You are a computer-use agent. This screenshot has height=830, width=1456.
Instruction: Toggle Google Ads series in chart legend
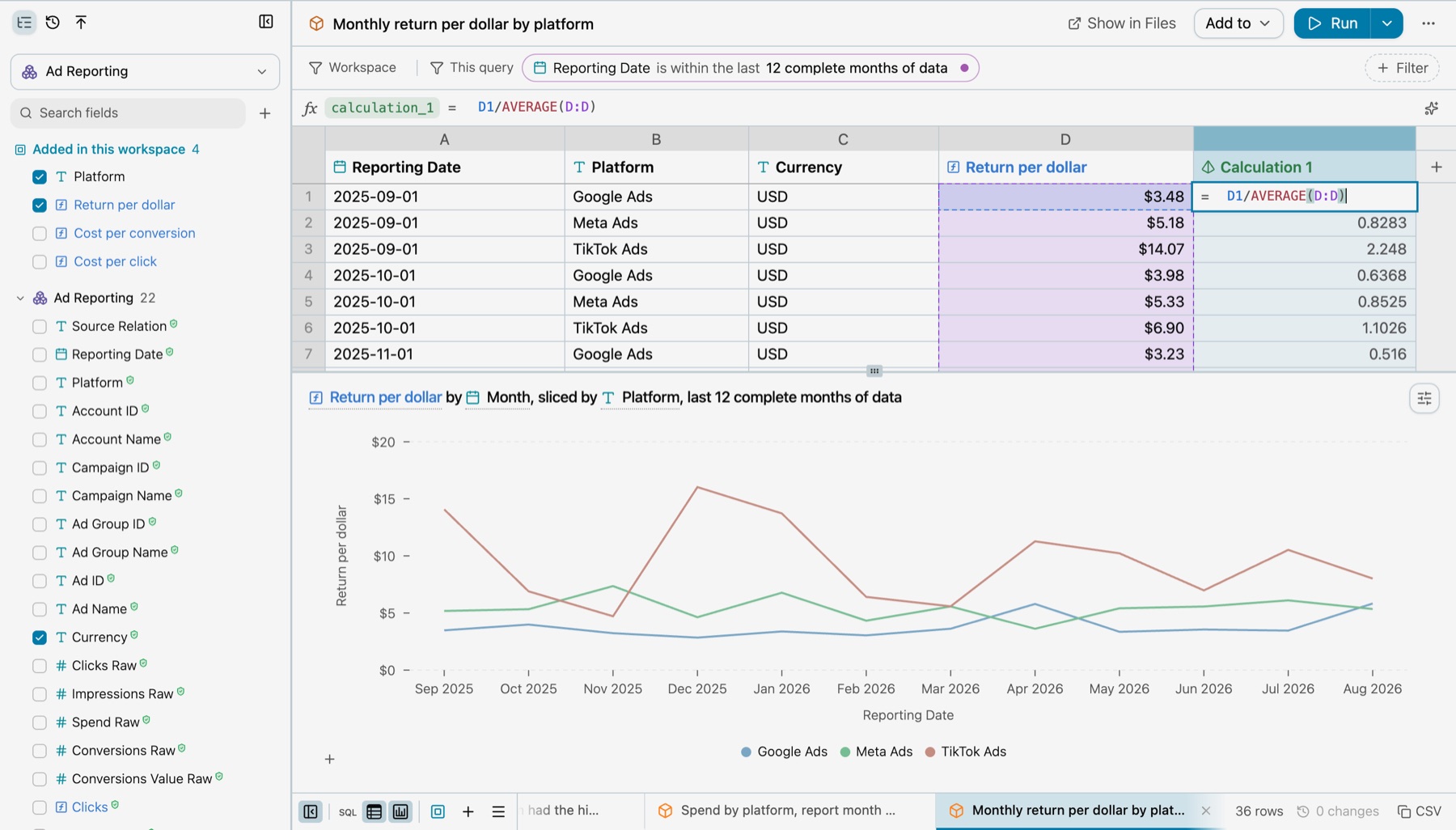(x=784, y=752)
